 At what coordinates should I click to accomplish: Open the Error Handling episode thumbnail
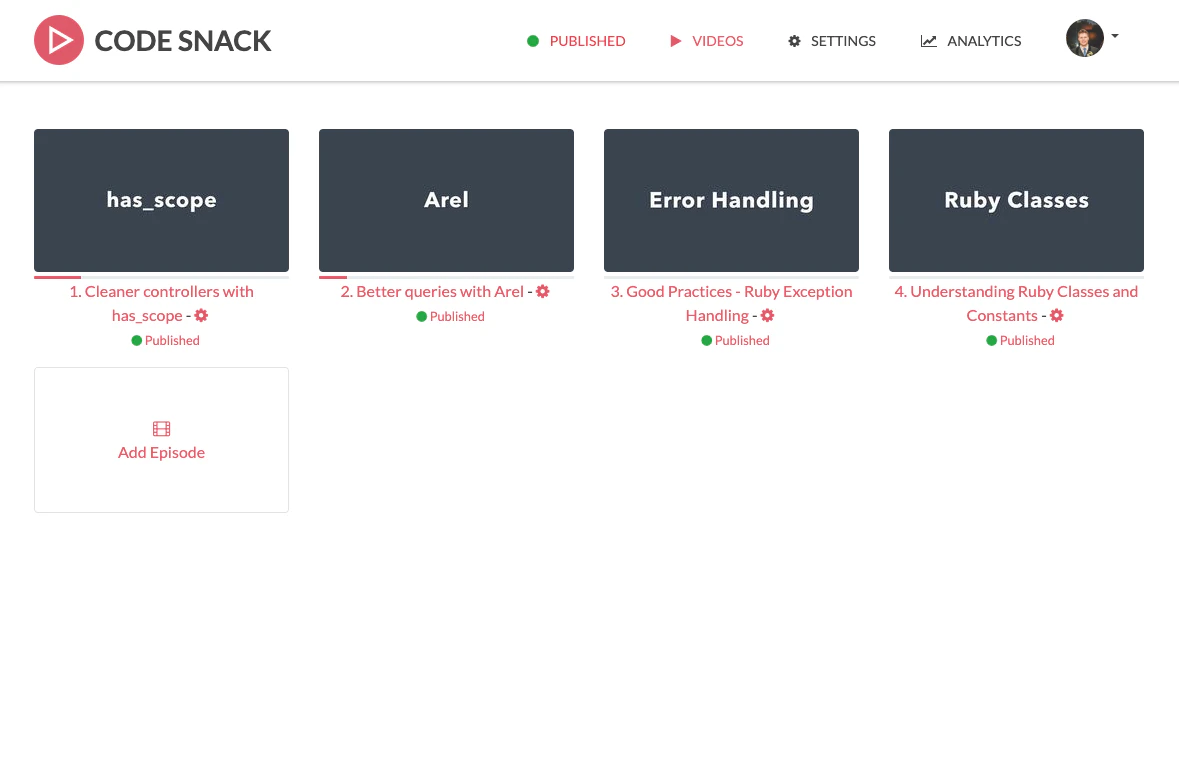(x=731, y=200)
